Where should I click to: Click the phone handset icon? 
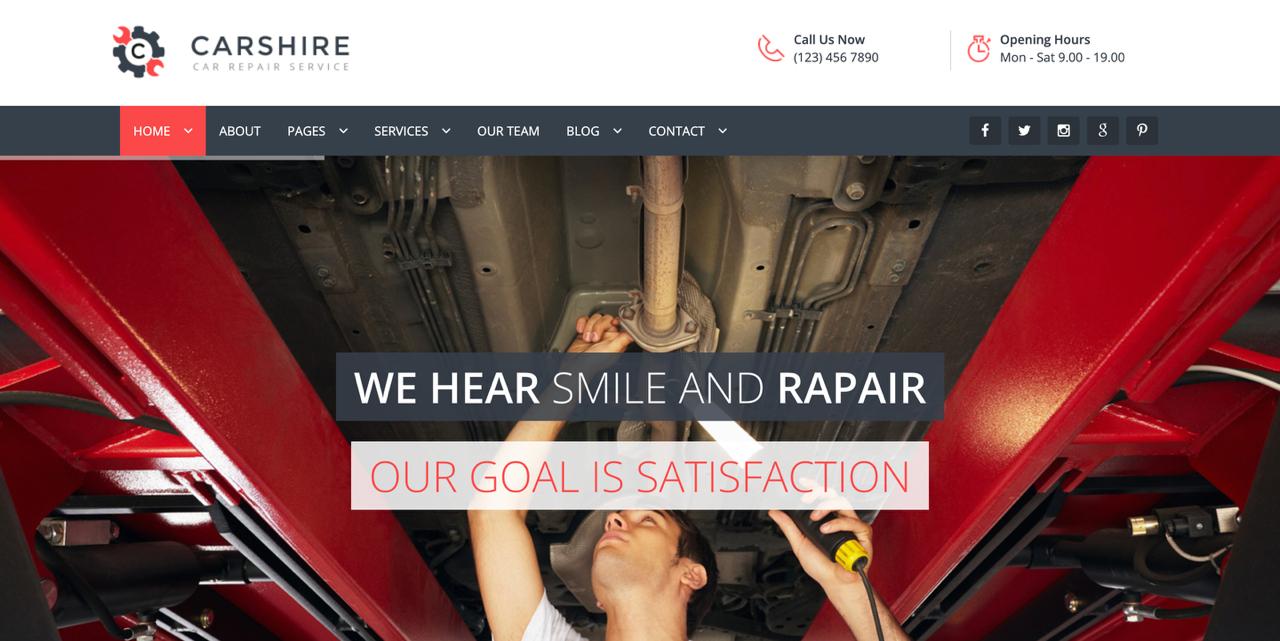770,48
